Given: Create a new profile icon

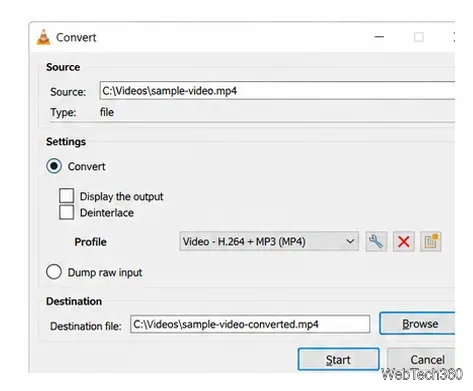Looking at the screenshot, I should [431, 242].
